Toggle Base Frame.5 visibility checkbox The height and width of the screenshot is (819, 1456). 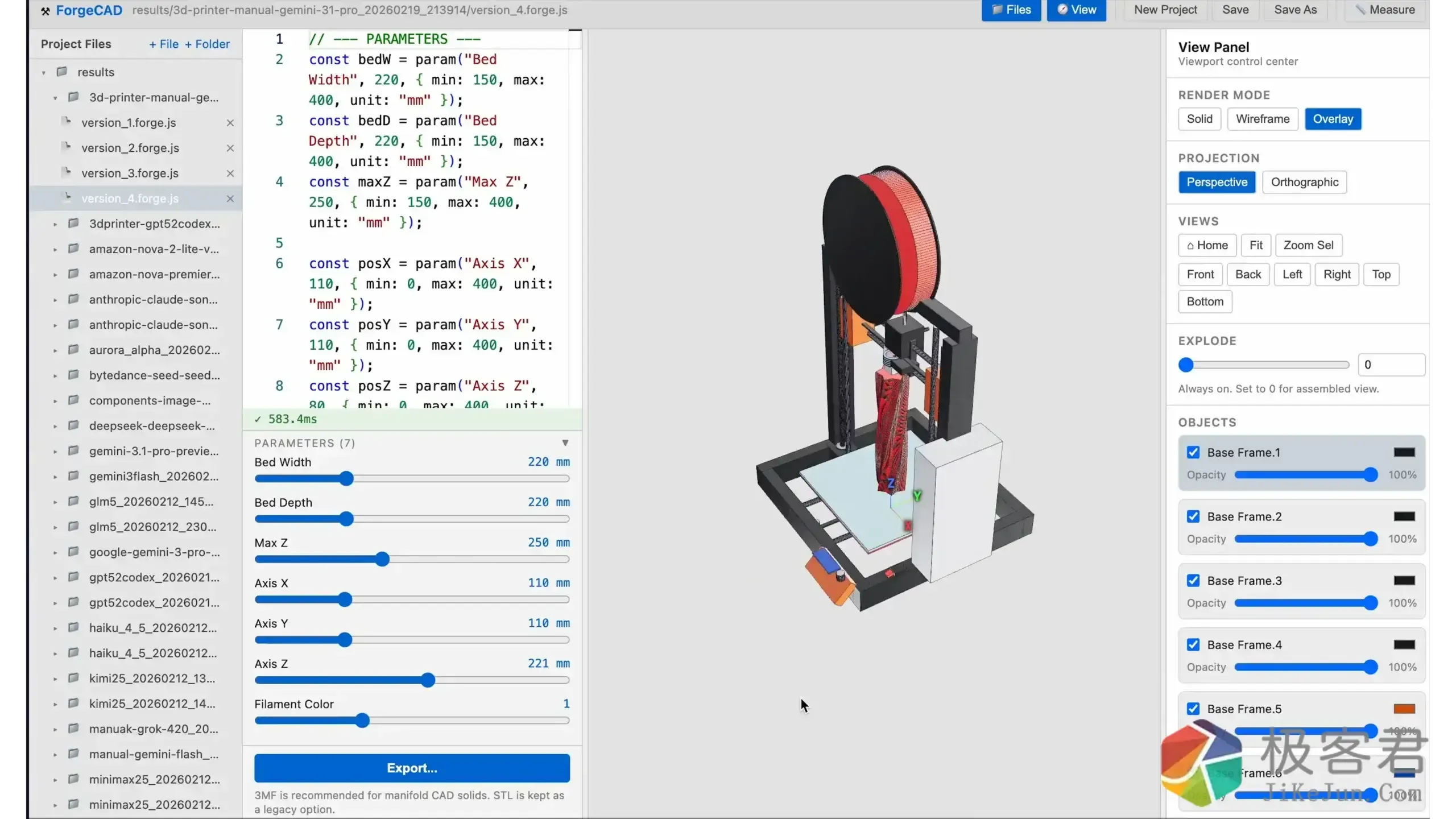[x=1193, y=709]
